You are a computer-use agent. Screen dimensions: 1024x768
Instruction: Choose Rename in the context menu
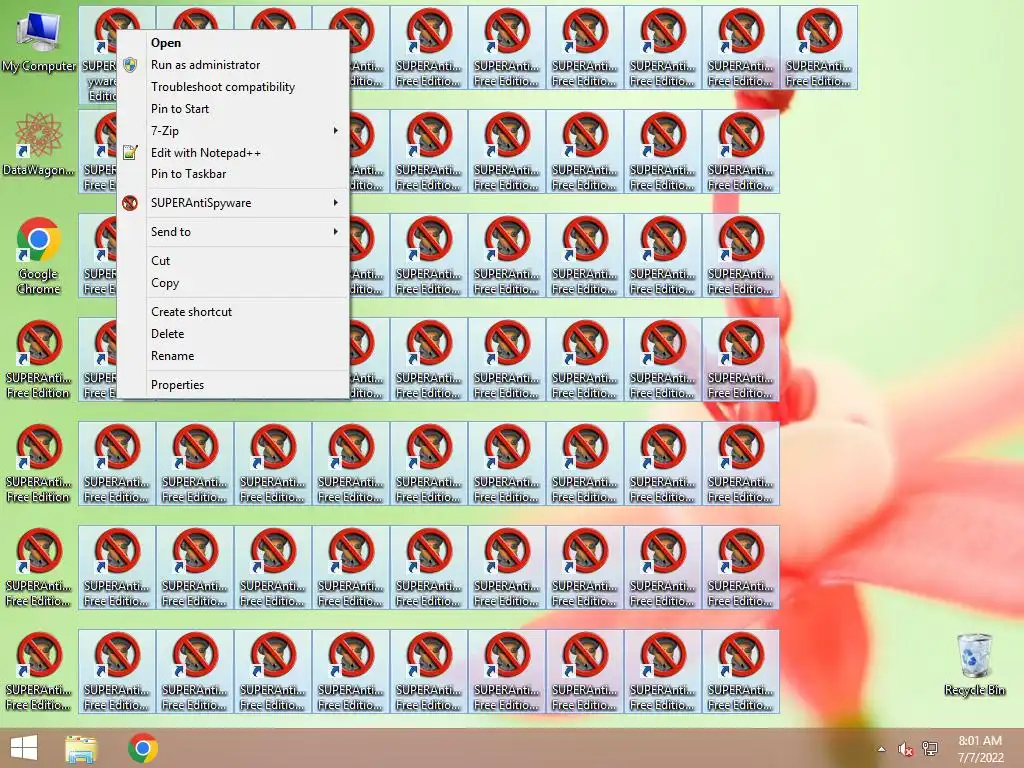click(234, 356)
